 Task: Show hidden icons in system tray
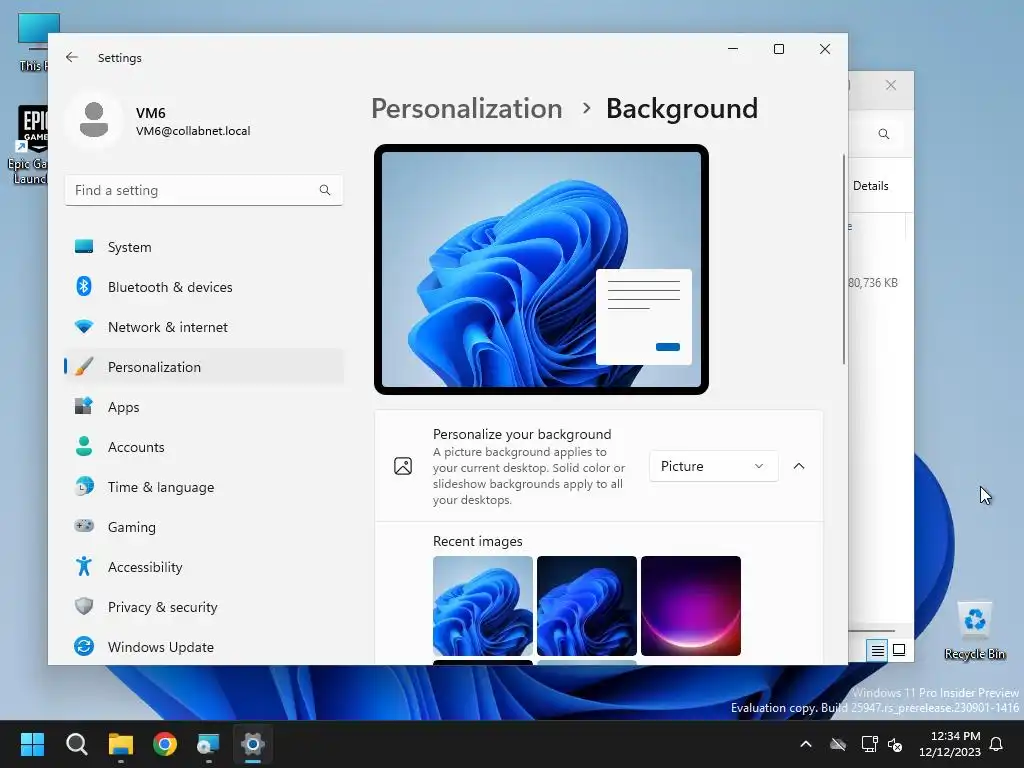pyautogui.click(x=806, y=744)
